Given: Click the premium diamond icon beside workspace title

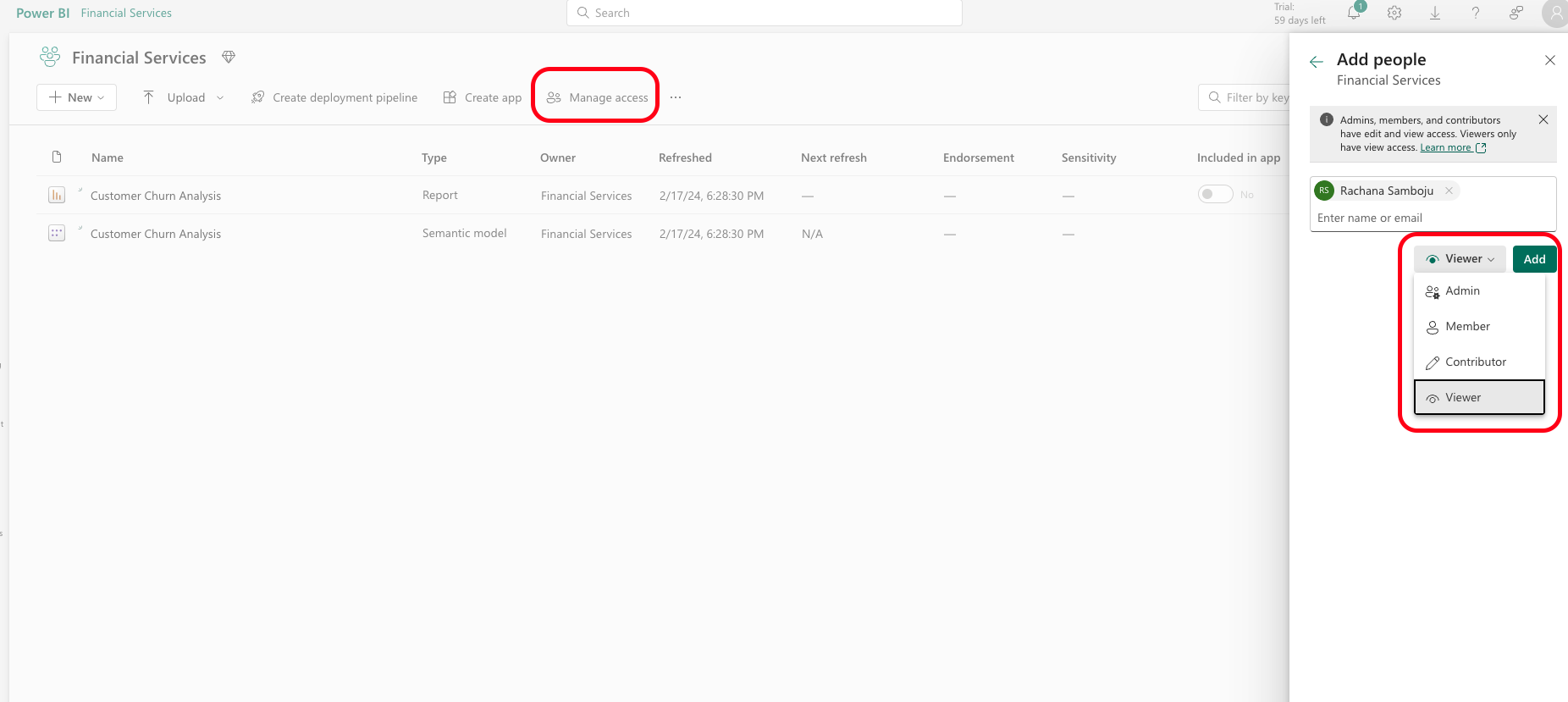Looking at the screenshot, I should pyautogui.click(x=229, y=57).
